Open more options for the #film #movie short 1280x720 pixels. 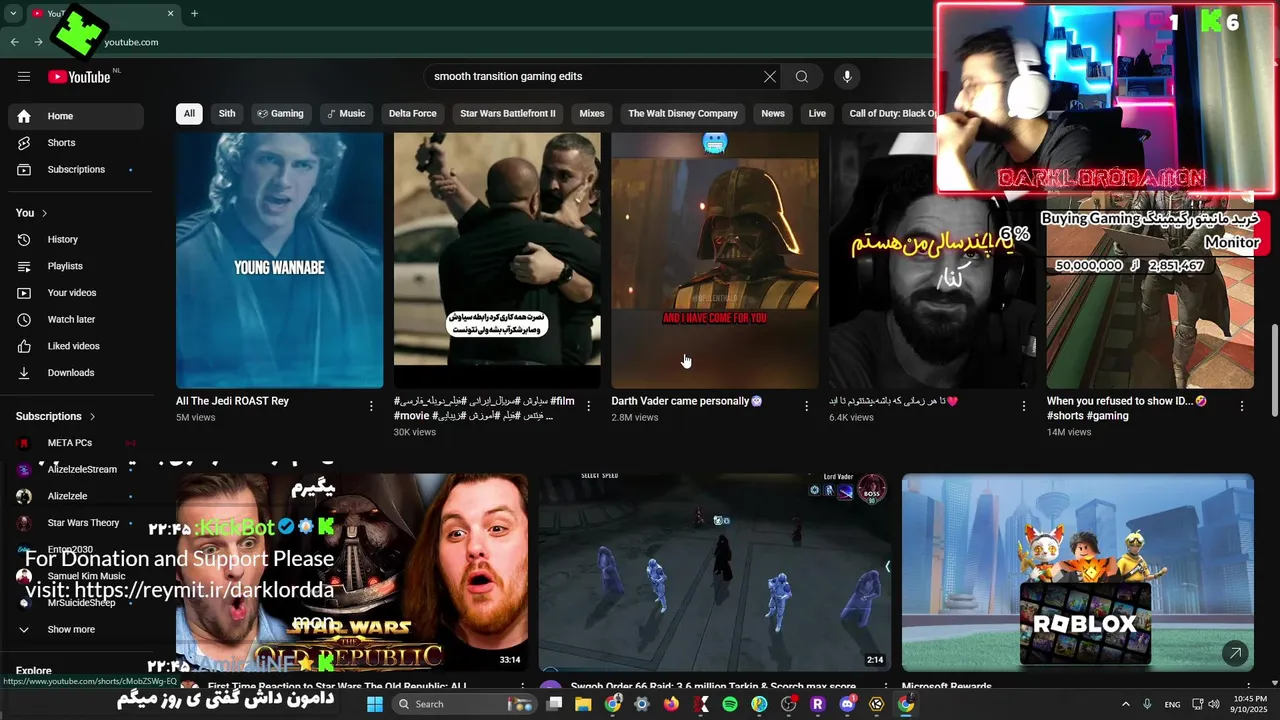click(589, 406)
